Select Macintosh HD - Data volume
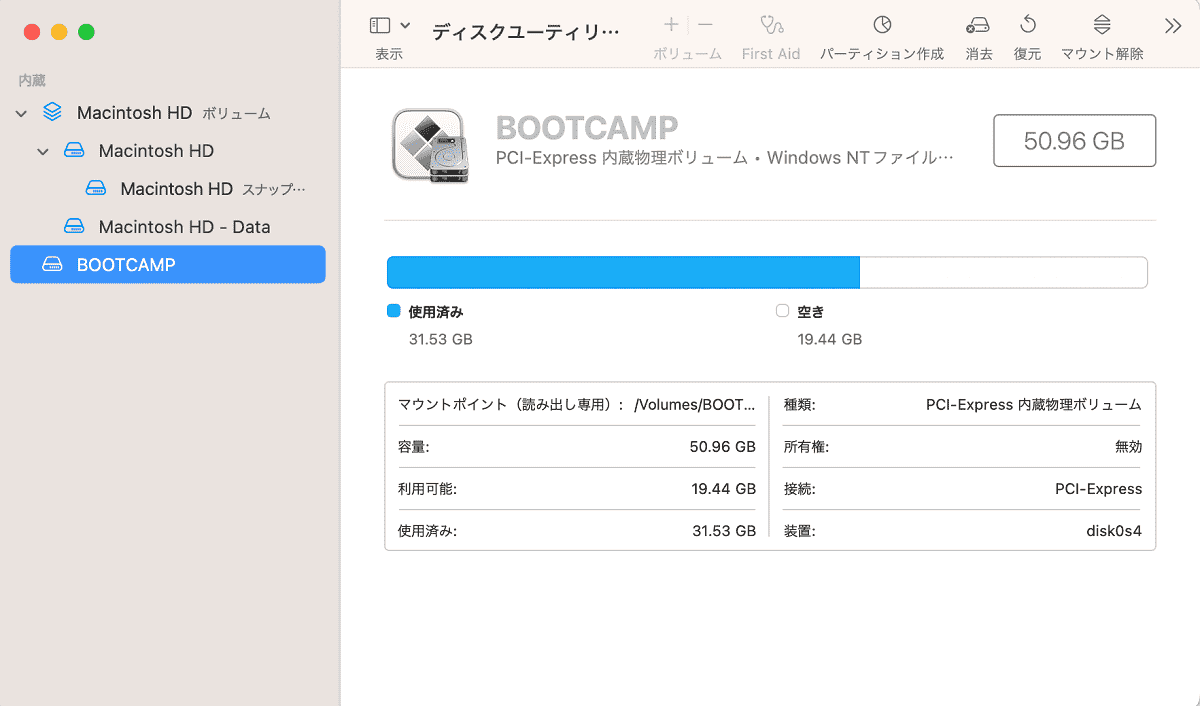 (x=168, y=227)
